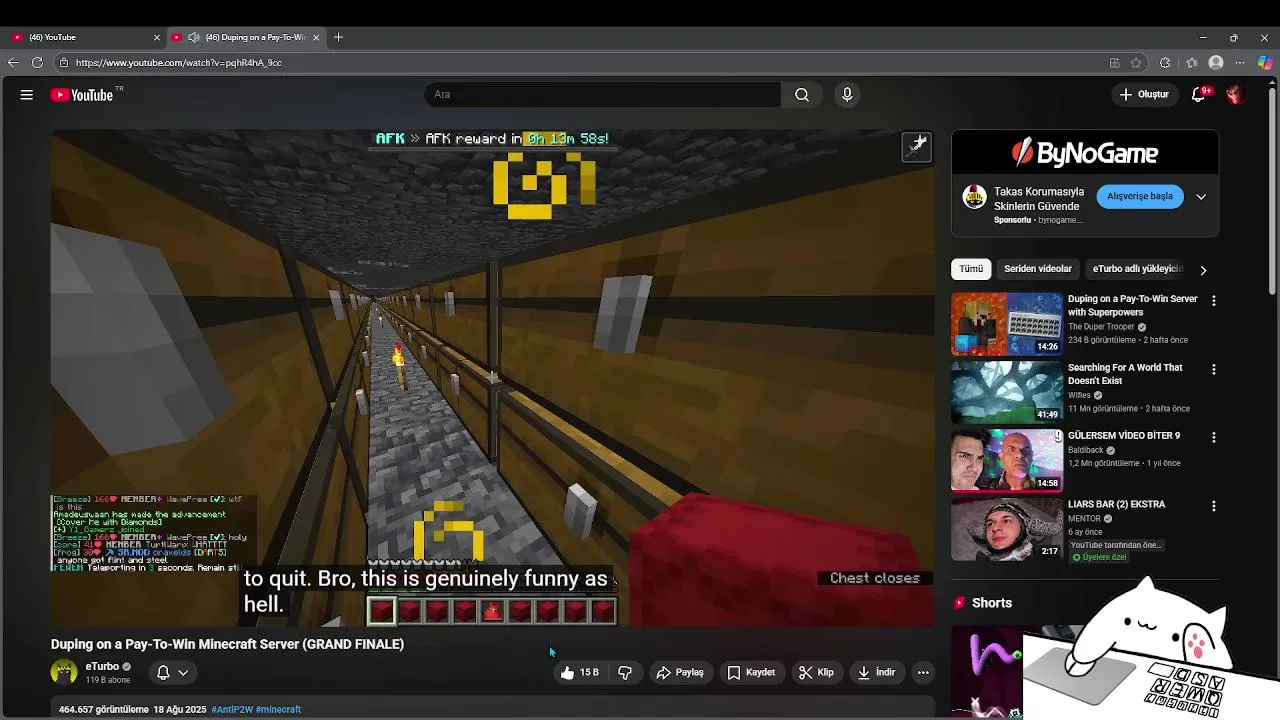The height and width of the screenshot is (720, 1280).
Task: Open the eTurbo channel avatar
Action: click(x=64, y=673)
